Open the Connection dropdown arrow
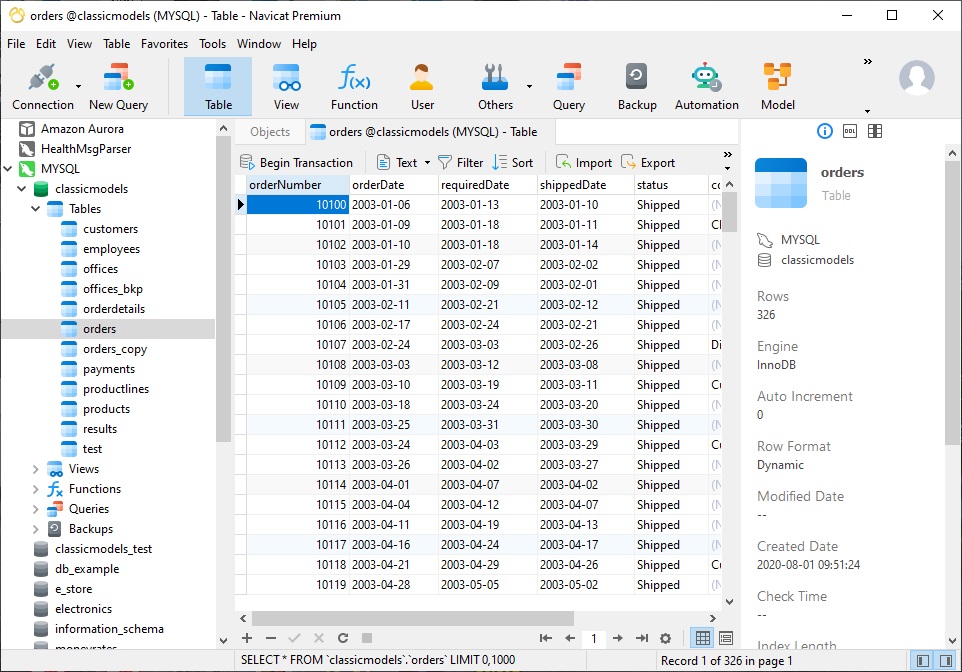 coord(78,86)
